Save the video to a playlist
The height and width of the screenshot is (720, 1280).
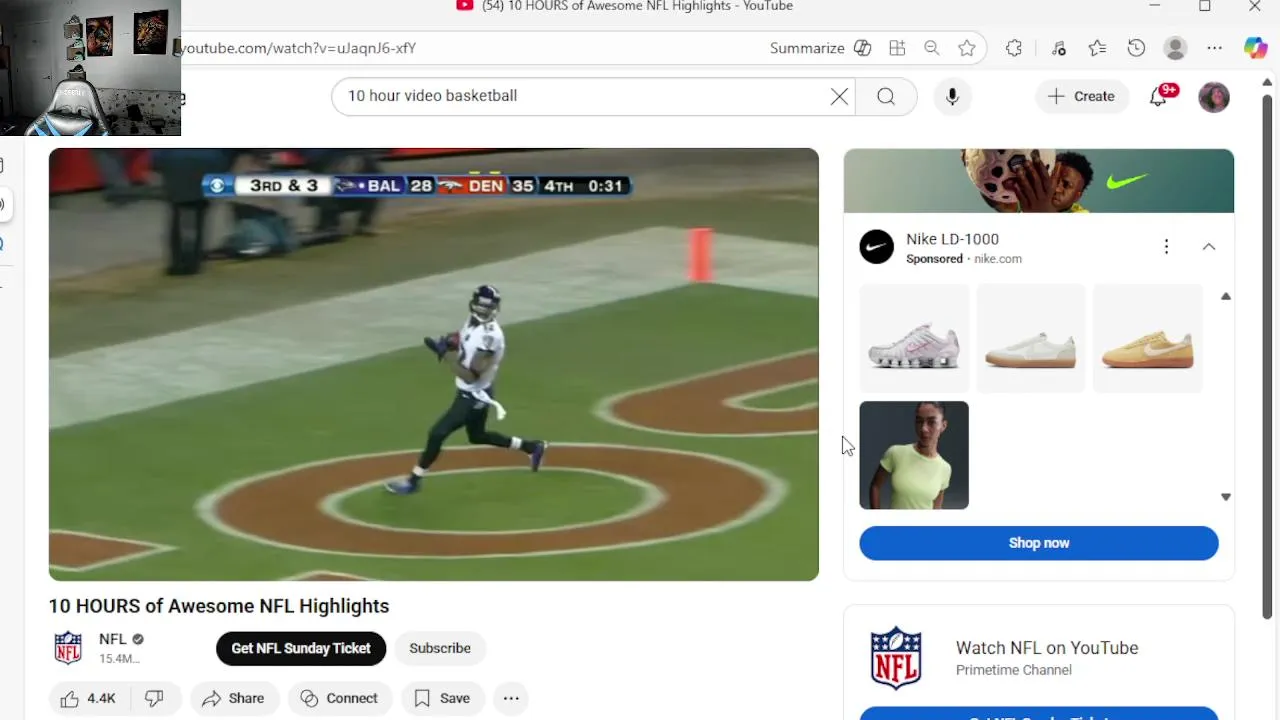point(442,698)
